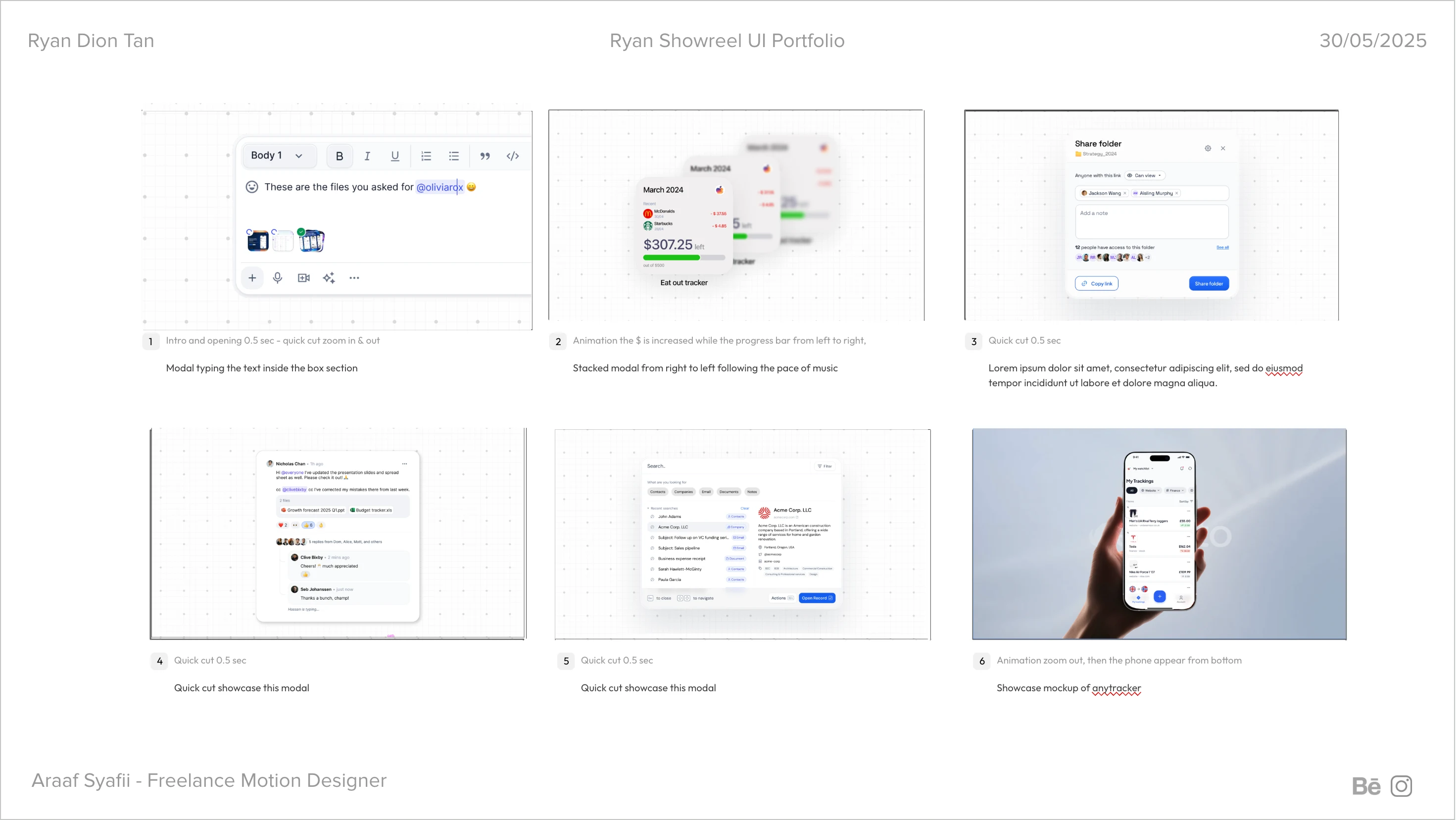Image resolution: width=1456 pixels, height=820 pixels.
Task: Click the blue plus button on phone mockup
Action: point(1160,597)
